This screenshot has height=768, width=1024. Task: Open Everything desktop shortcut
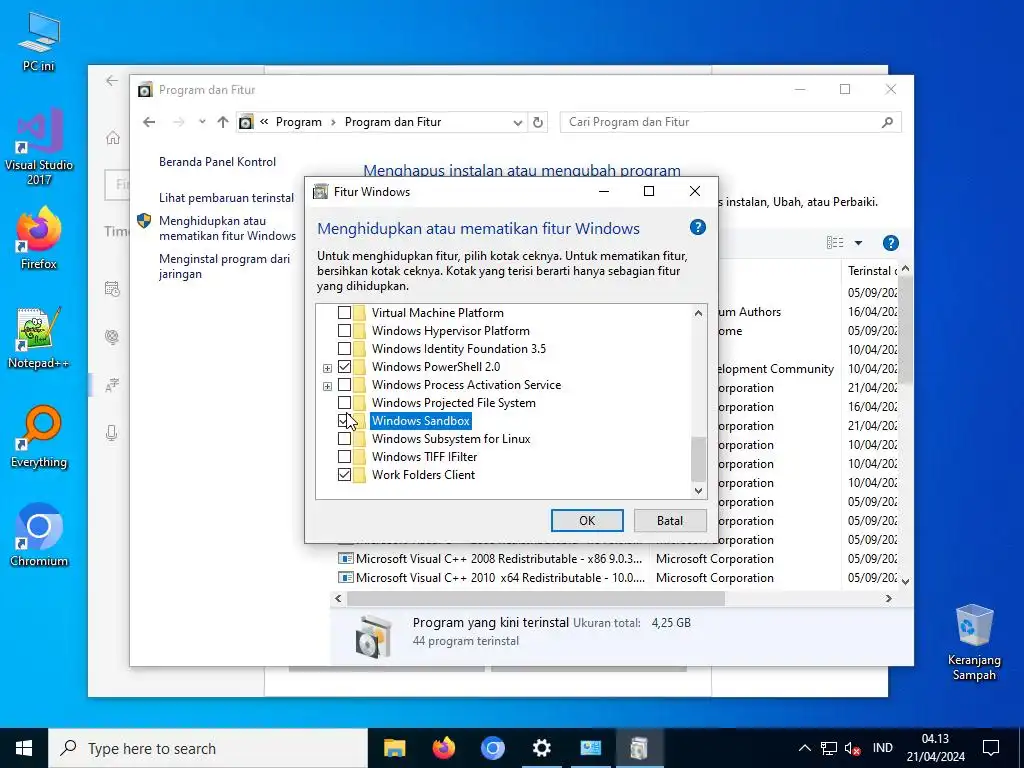coord(39,437)
